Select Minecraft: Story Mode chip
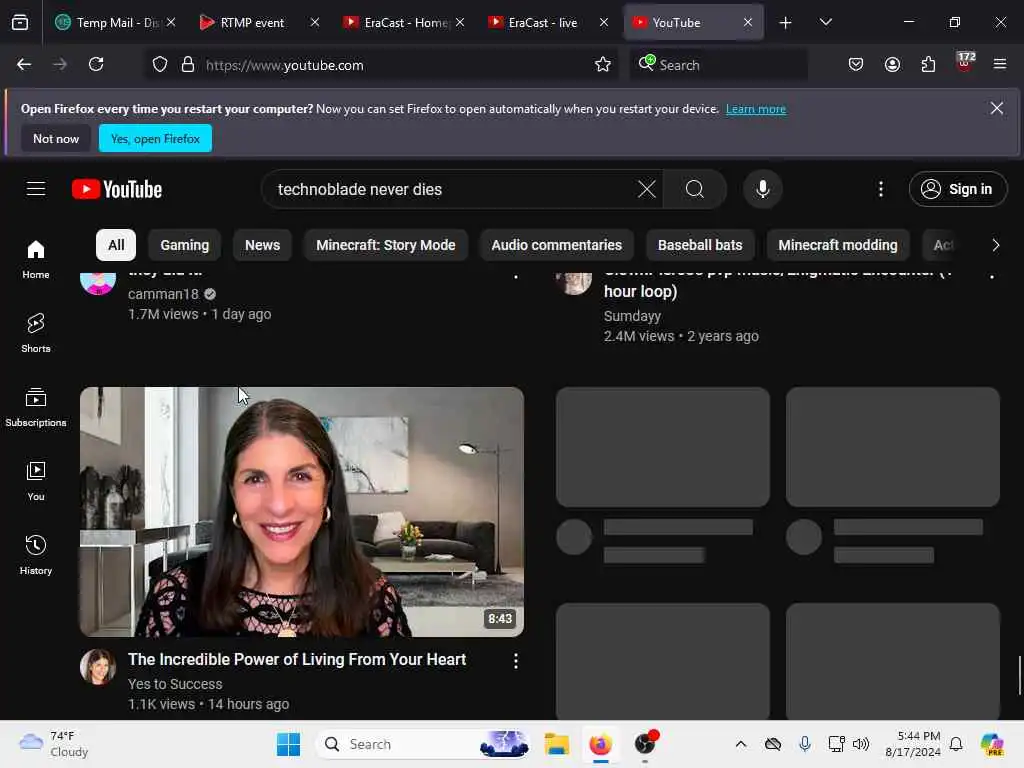Image resolution: width=1024 pixels, height=768 pixels. (x=386, y=246)
